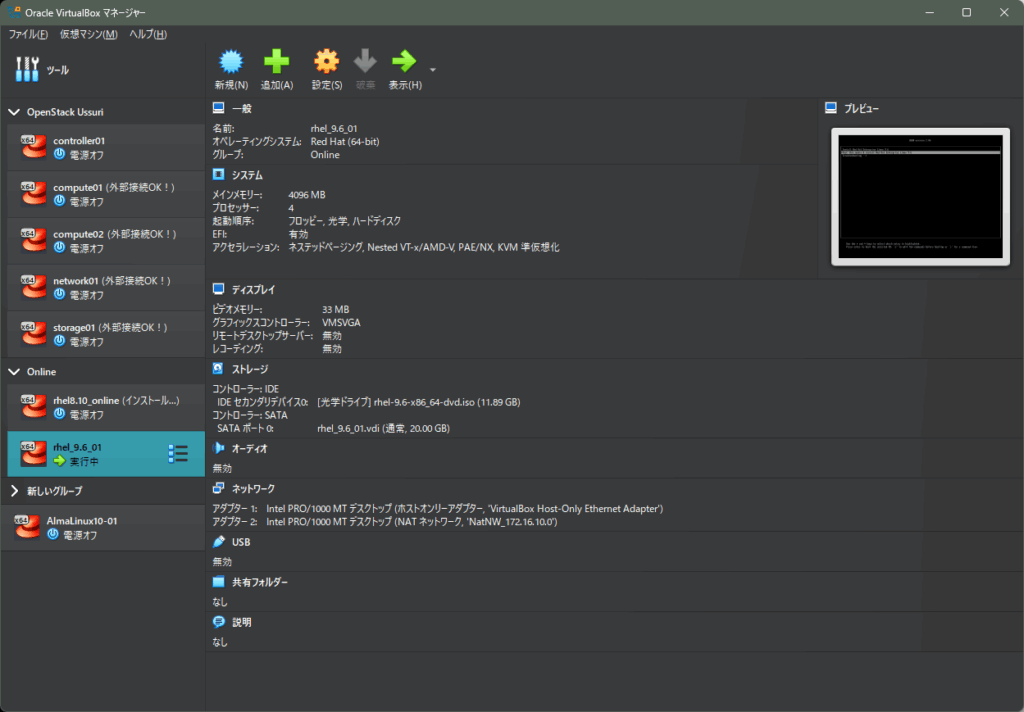Click the システム section heading link

click(x=248, y=175)
